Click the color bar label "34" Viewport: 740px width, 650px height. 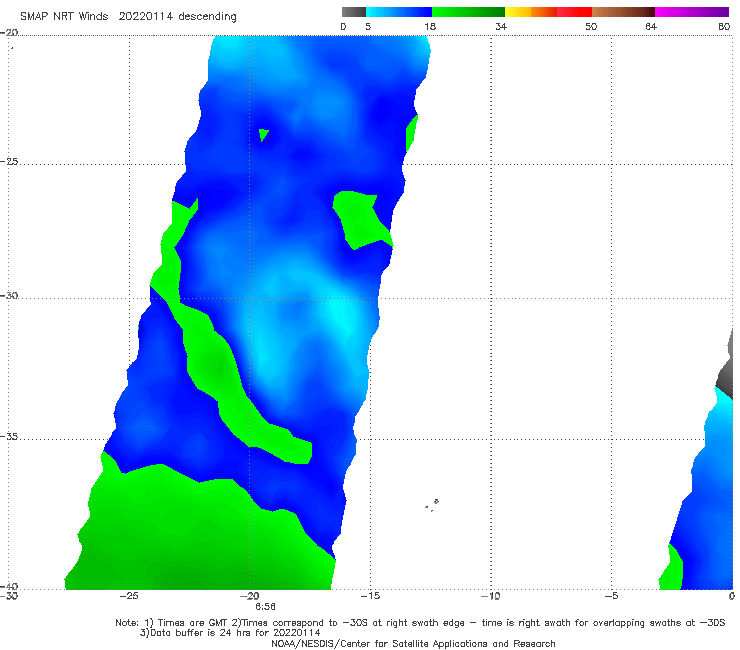coord(501,27)
